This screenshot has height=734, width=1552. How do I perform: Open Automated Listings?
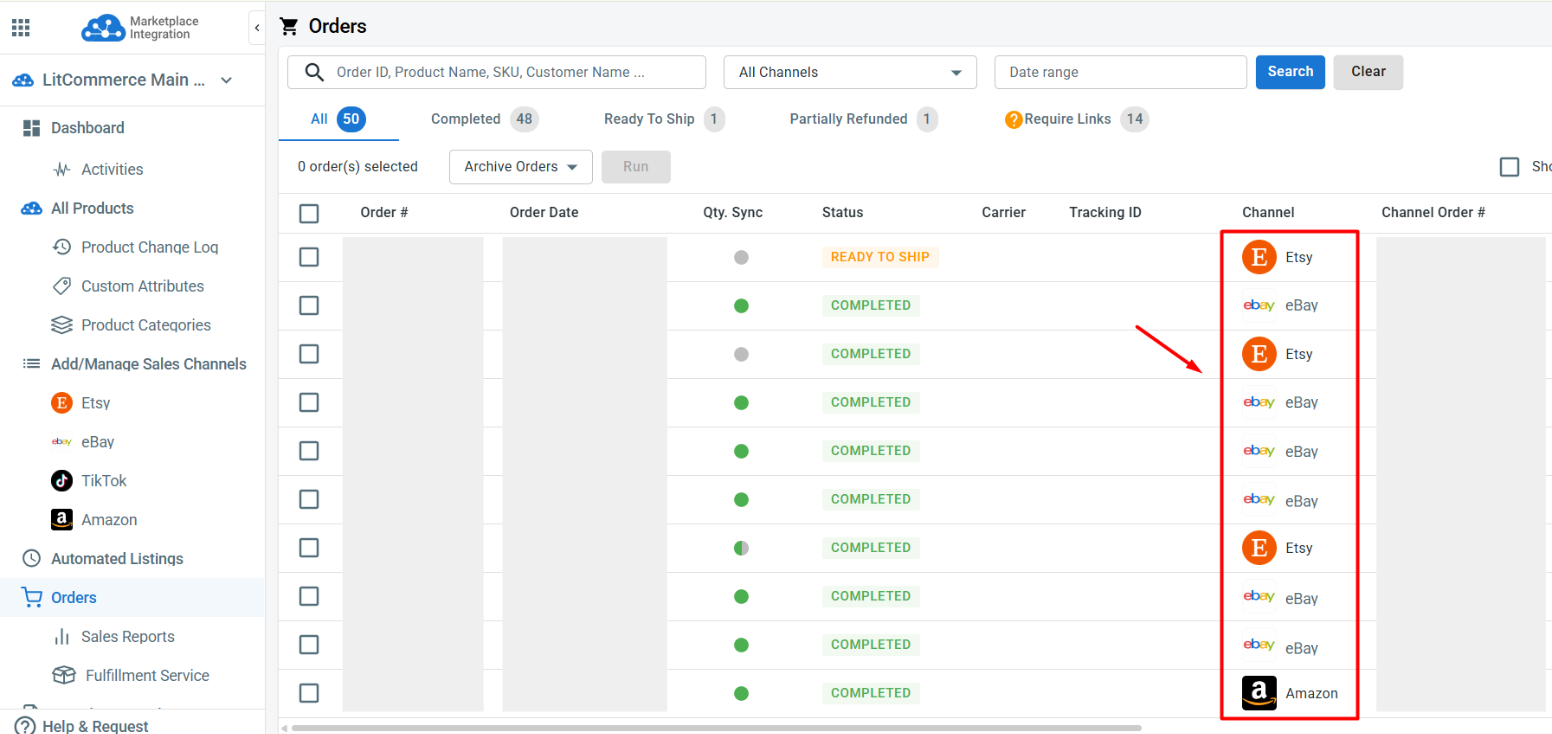click(117, 559)
